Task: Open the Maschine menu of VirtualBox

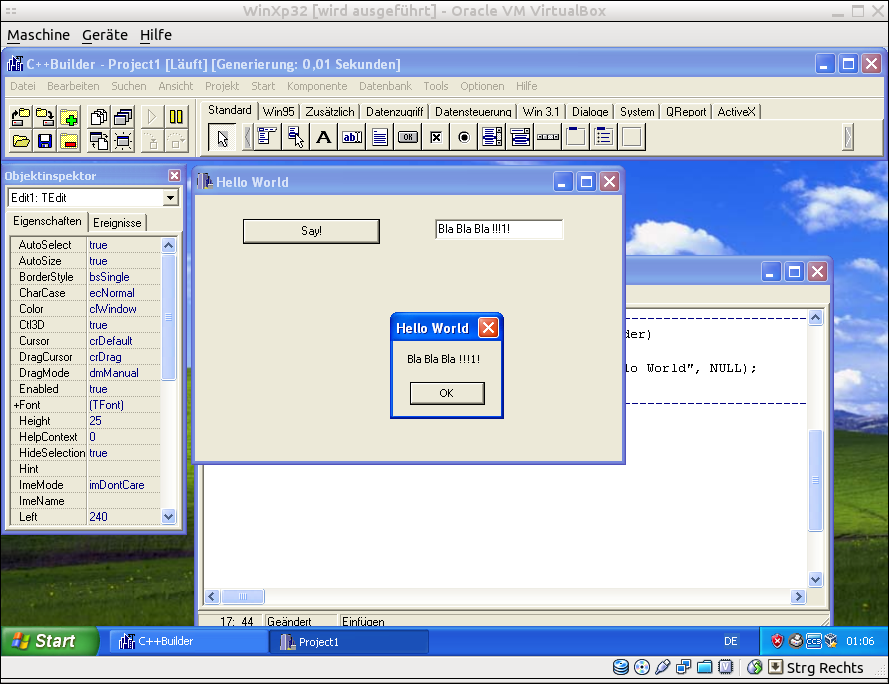Action: click(39, 35)
